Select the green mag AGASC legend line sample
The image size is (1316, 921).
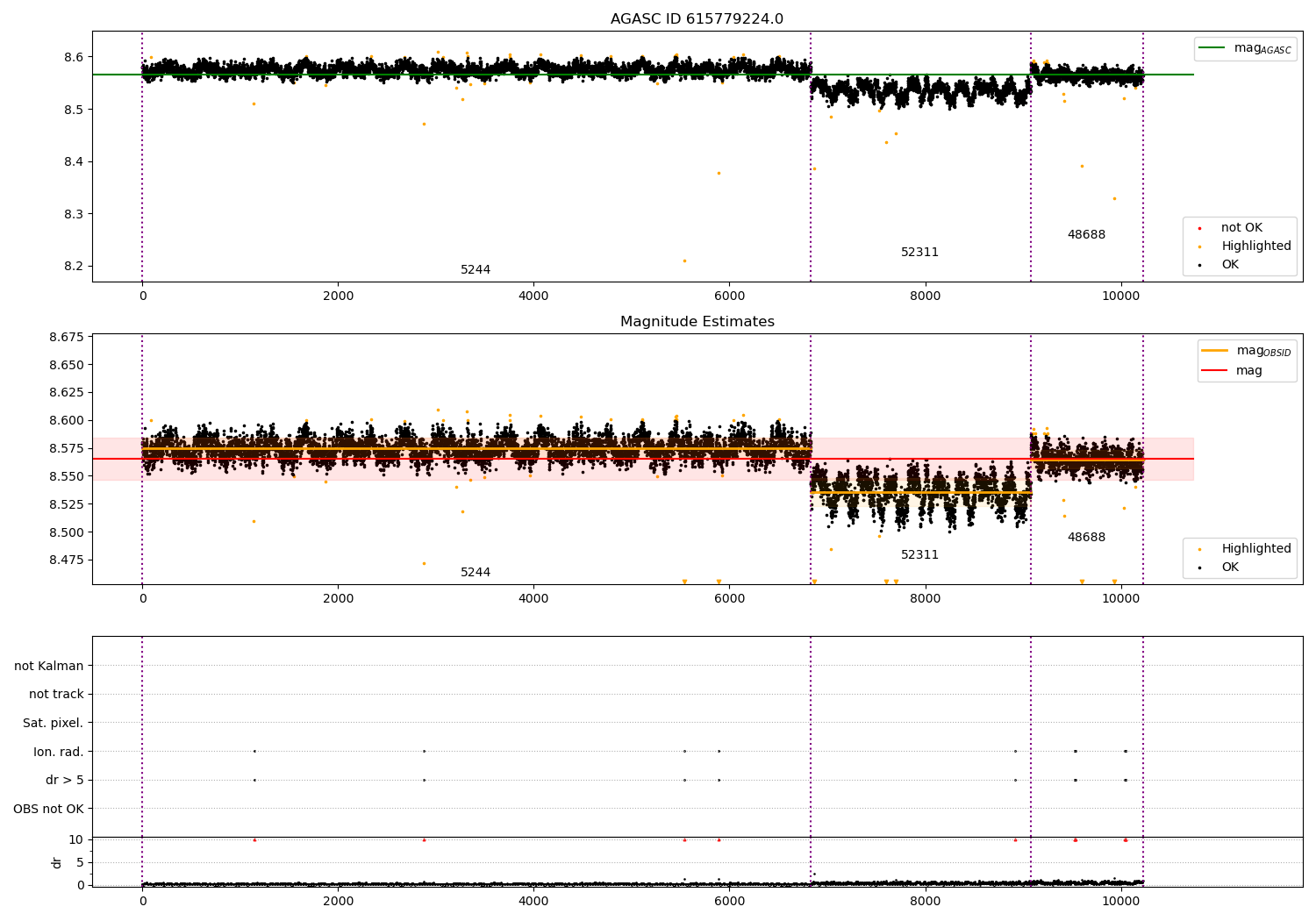1212,48
